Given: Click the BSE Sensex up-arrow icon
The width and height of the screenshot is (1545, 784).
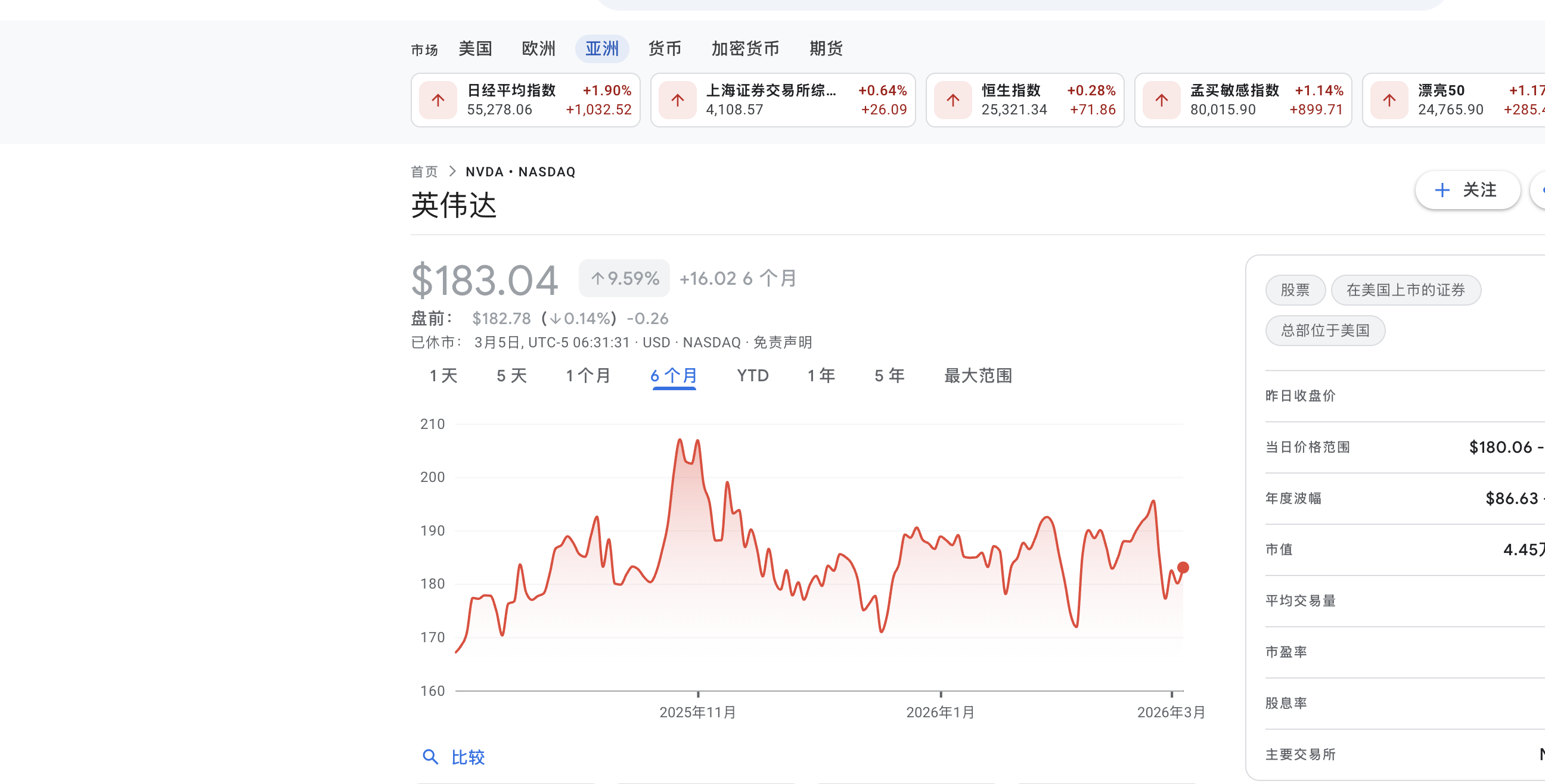Looking at the screenshot, I should click(1161, 100).
